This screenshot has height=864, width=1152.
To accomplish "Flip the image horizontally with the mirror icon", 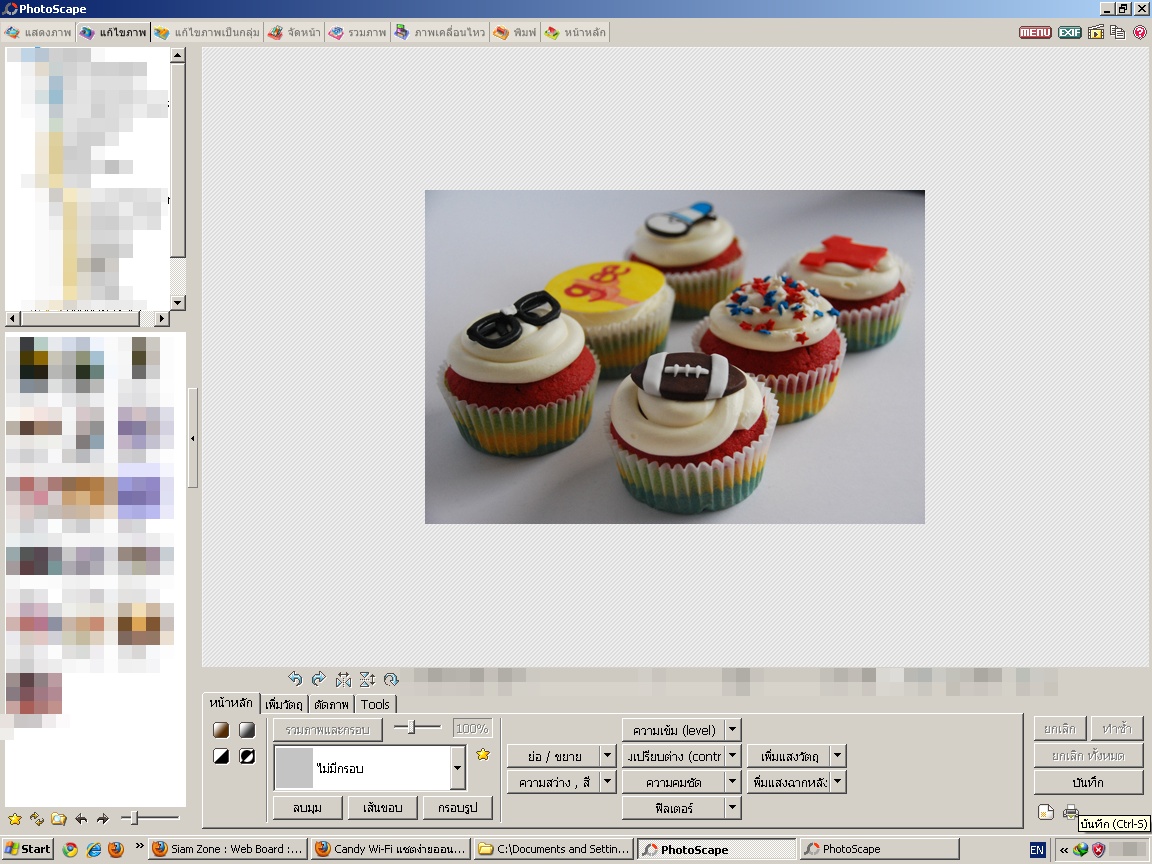I will coord(343,680).
